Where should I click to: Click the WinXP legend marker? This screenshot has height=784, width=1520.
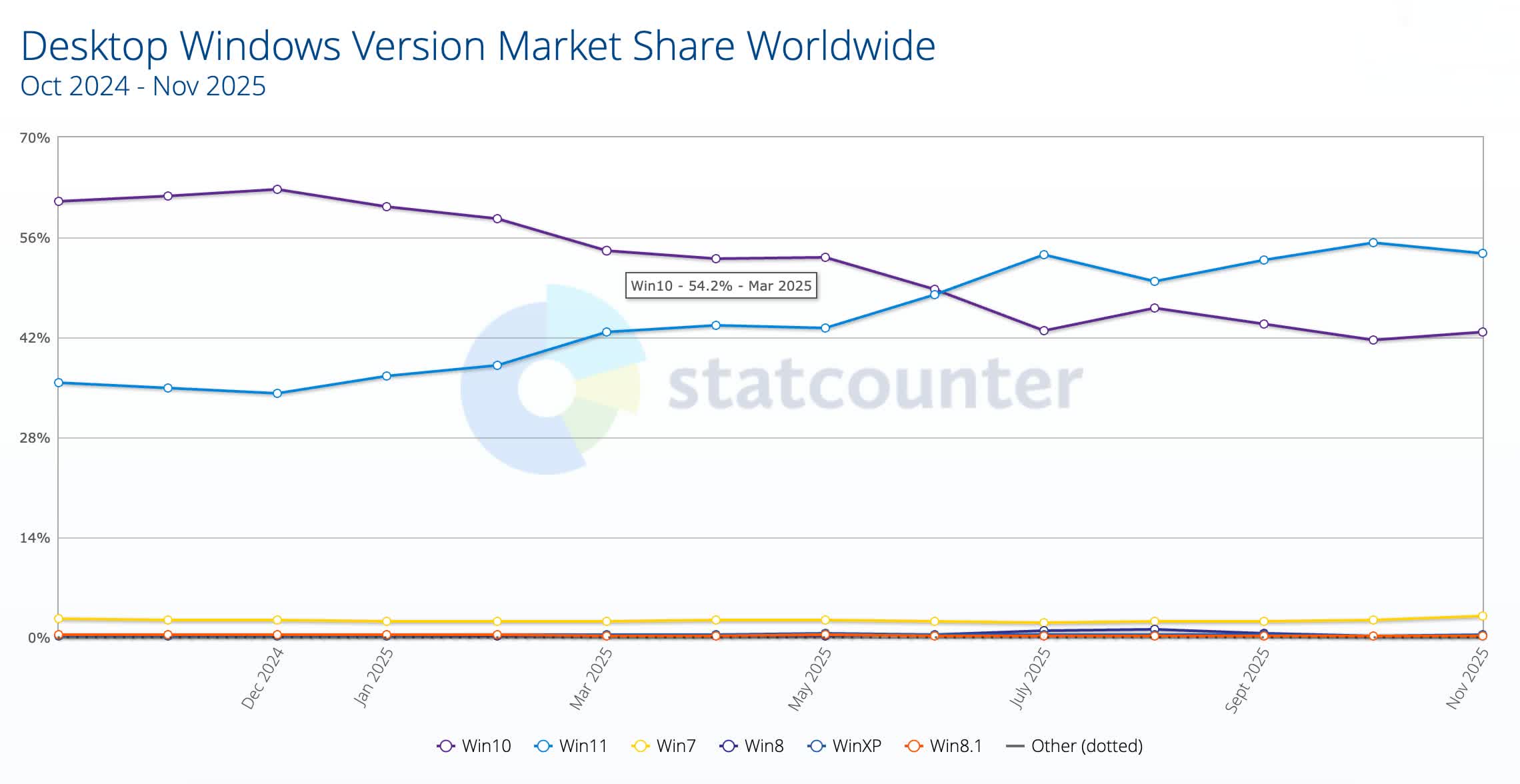pyautogui.click(x=817, y=746)
